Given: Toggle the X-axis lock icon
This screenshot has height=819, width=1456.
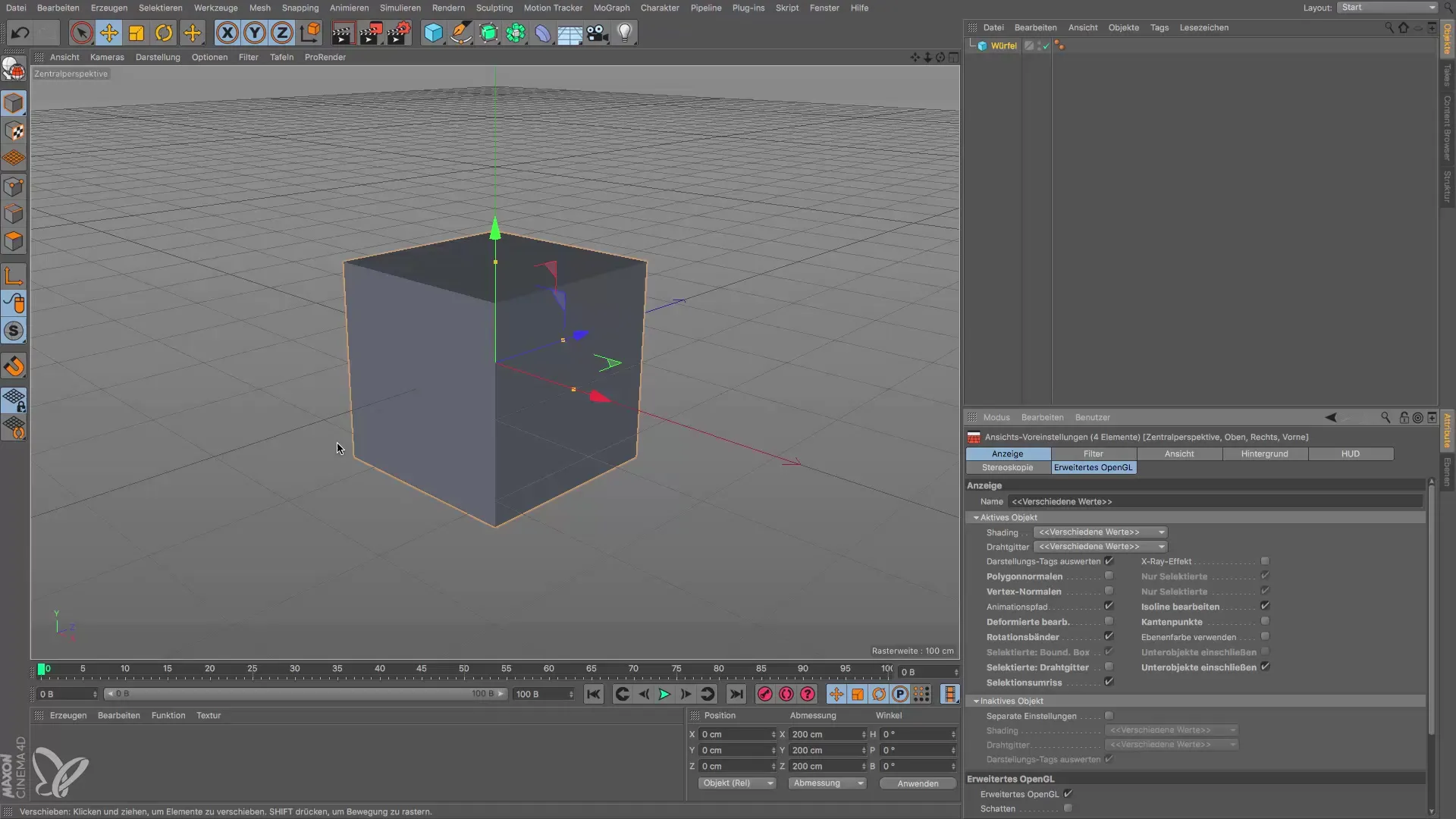Looking at the screenshot, I should (227, 33).
